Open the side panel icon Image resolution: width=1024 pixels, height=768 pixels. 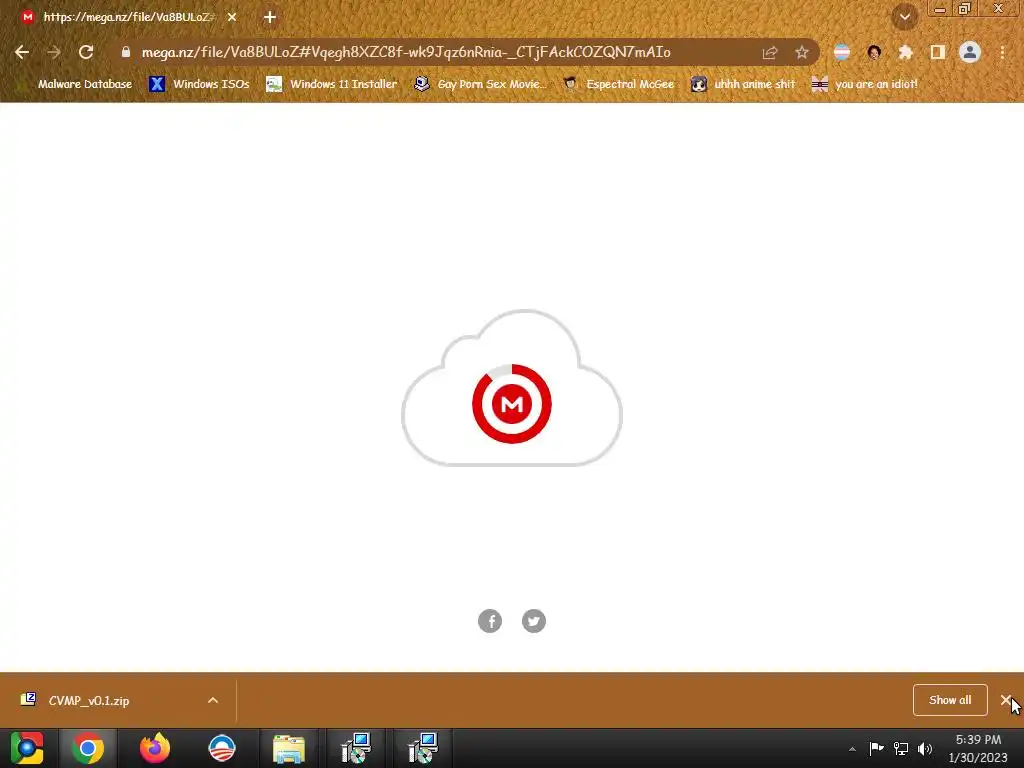point(938,52)
